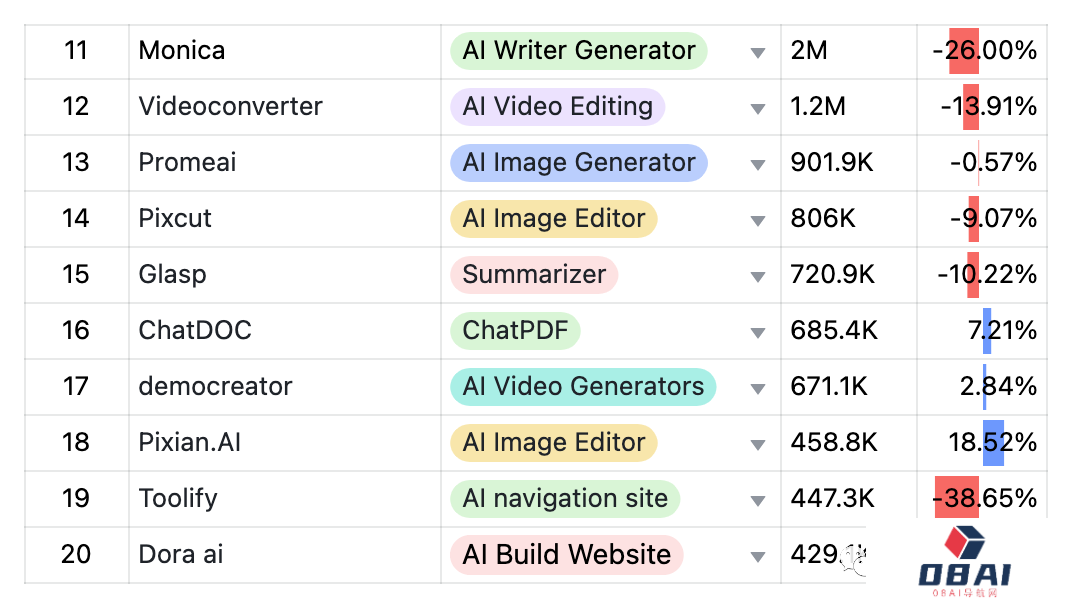Screen dimensions: 1072x608
Task: Click row number 17 cell
Action: tap(76, 387)
